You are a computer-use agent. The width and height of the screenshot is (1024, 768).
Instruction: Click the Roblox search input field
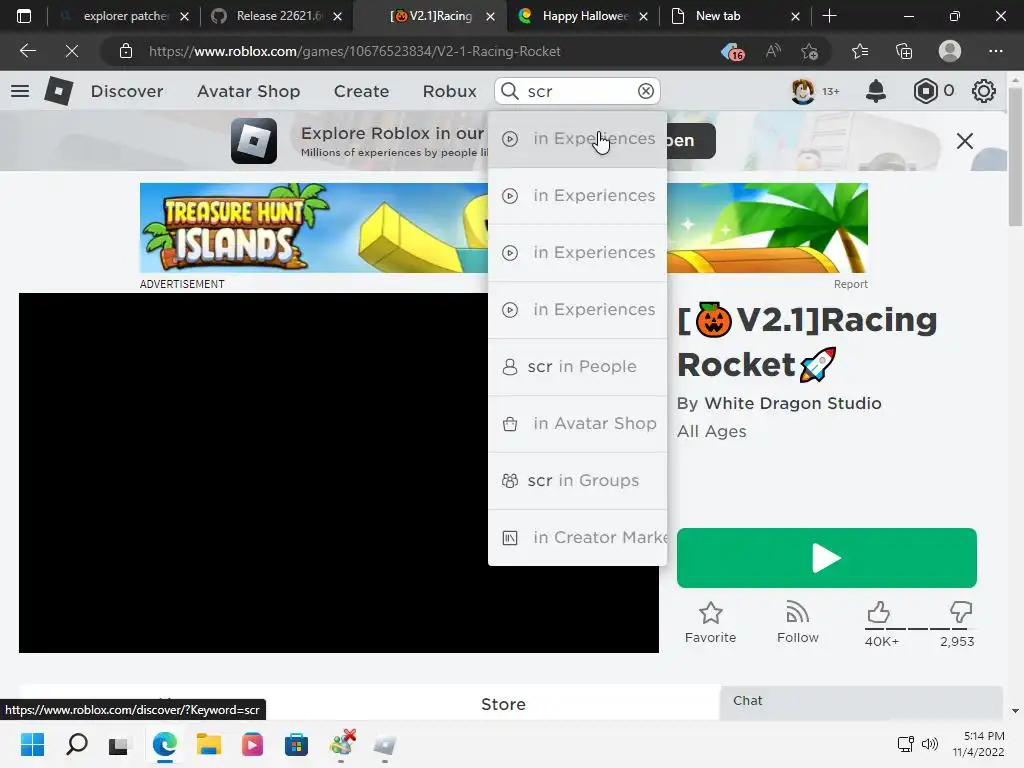coord(579,91)
